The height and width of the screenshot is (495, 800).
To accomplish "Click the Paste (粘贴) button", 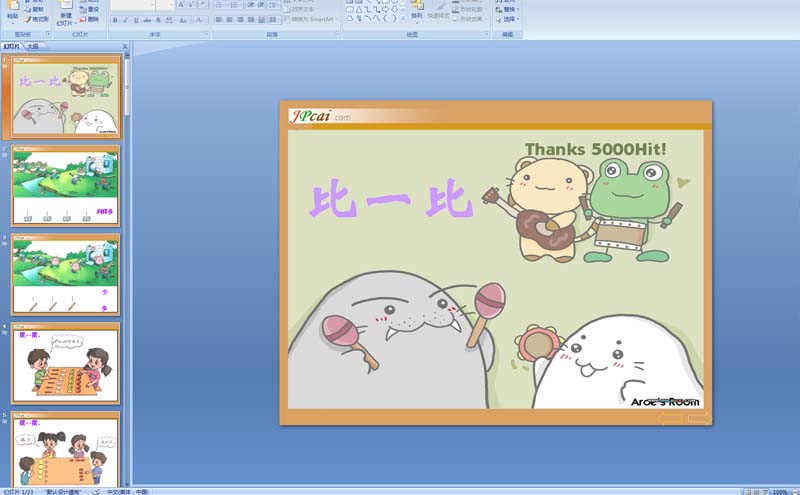I will [x=13, y=11].
